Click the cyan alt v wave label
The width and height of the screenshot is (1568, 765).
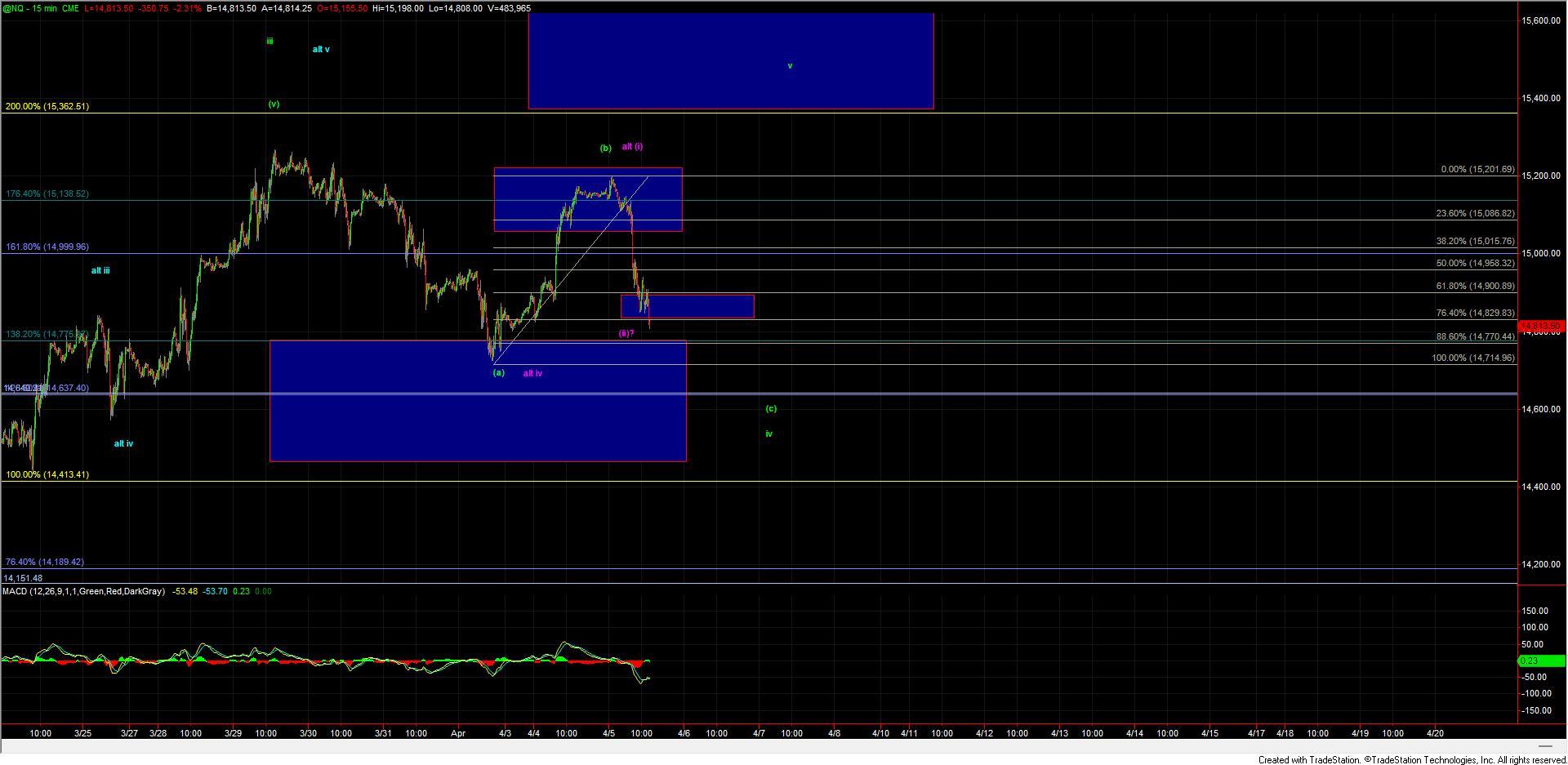[321, 49]
